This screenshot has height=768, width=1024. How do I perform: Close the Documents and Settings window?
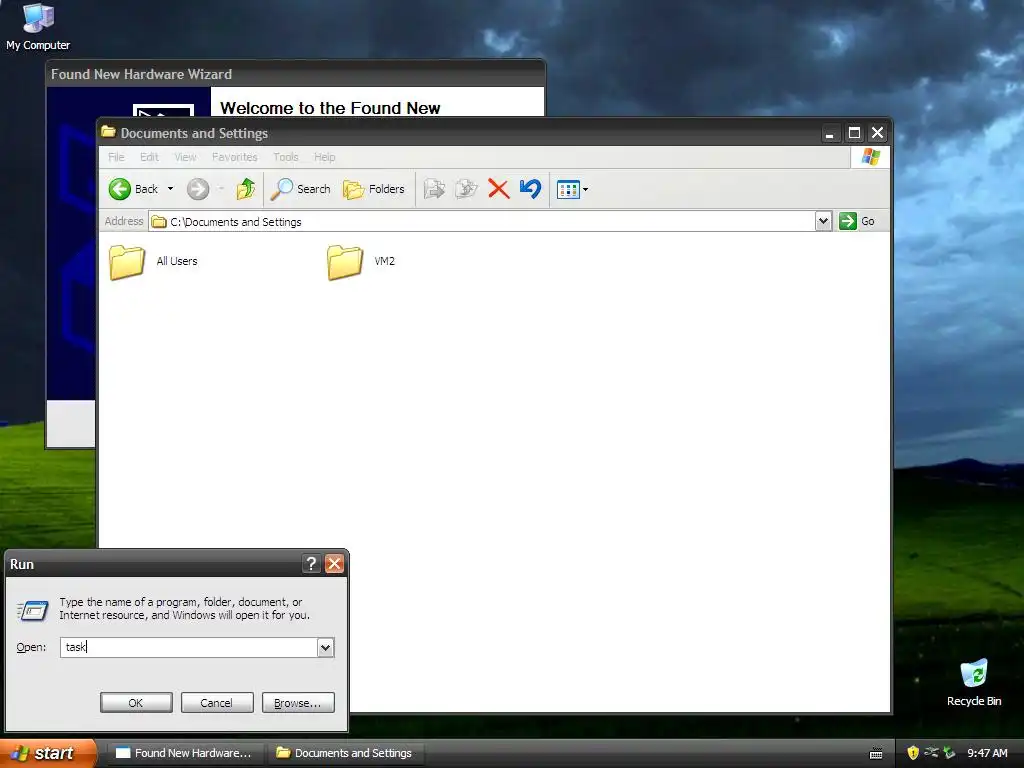[x=878, y=133]
